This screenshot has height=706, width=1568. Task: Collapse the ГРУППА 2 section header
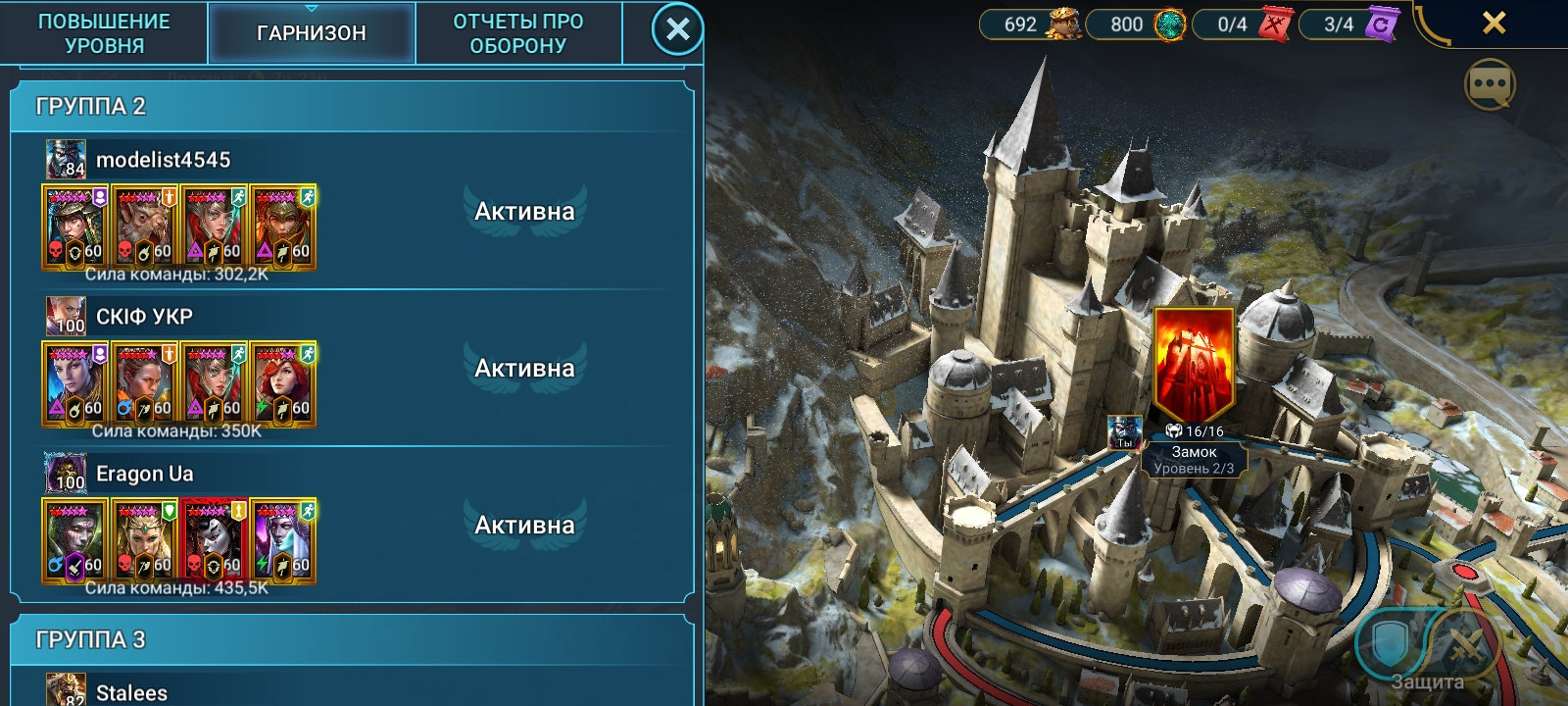[x=352, y=106]
